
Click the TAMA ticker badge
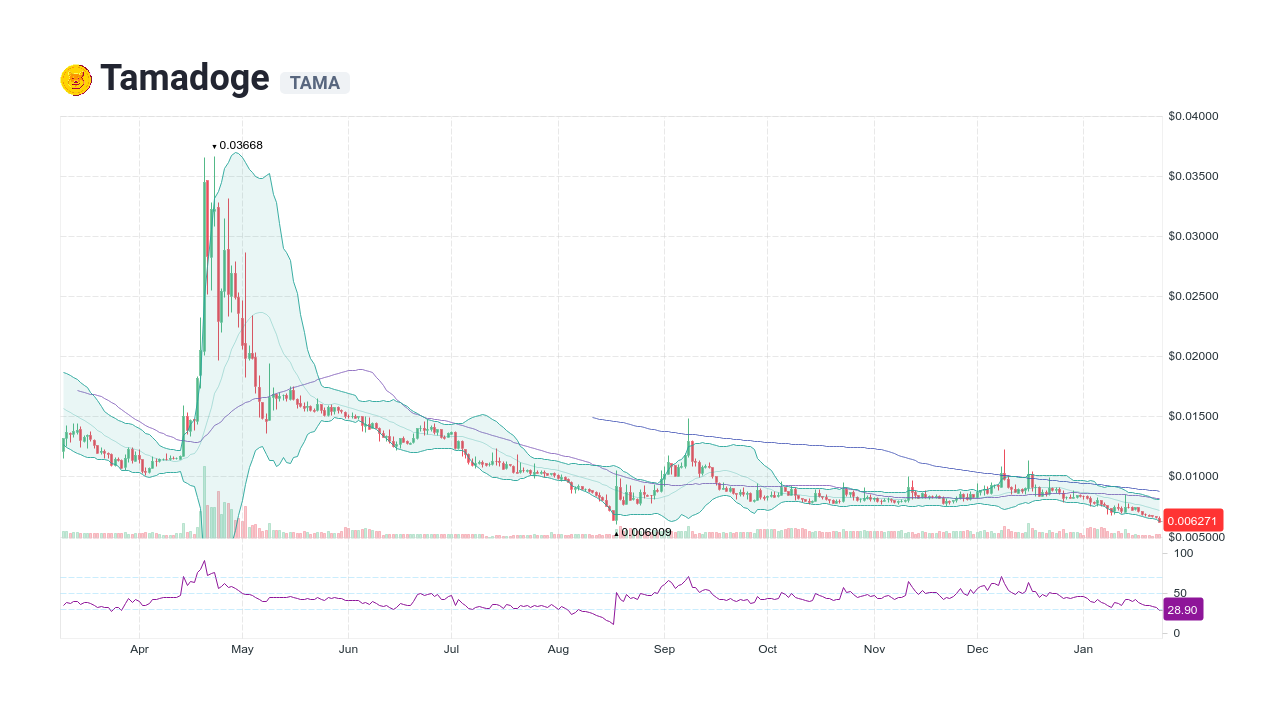315,83
